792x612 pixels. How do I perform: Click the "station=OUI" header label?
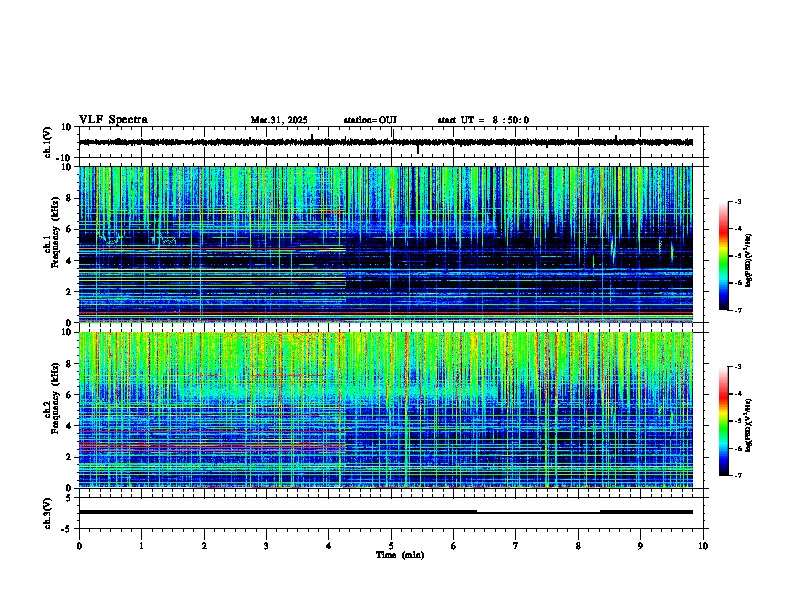(x=370, y=120)
